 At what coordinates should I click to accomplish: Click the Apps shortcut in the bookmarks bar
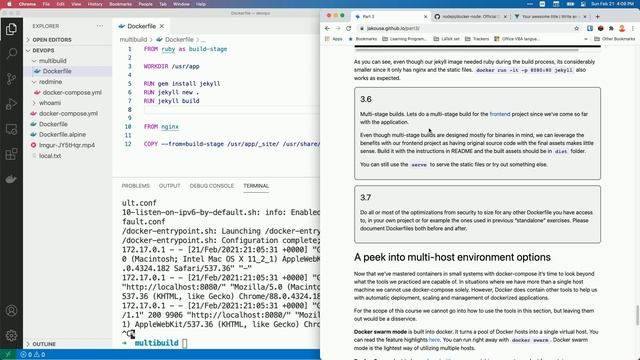click(x=333, y=39)
